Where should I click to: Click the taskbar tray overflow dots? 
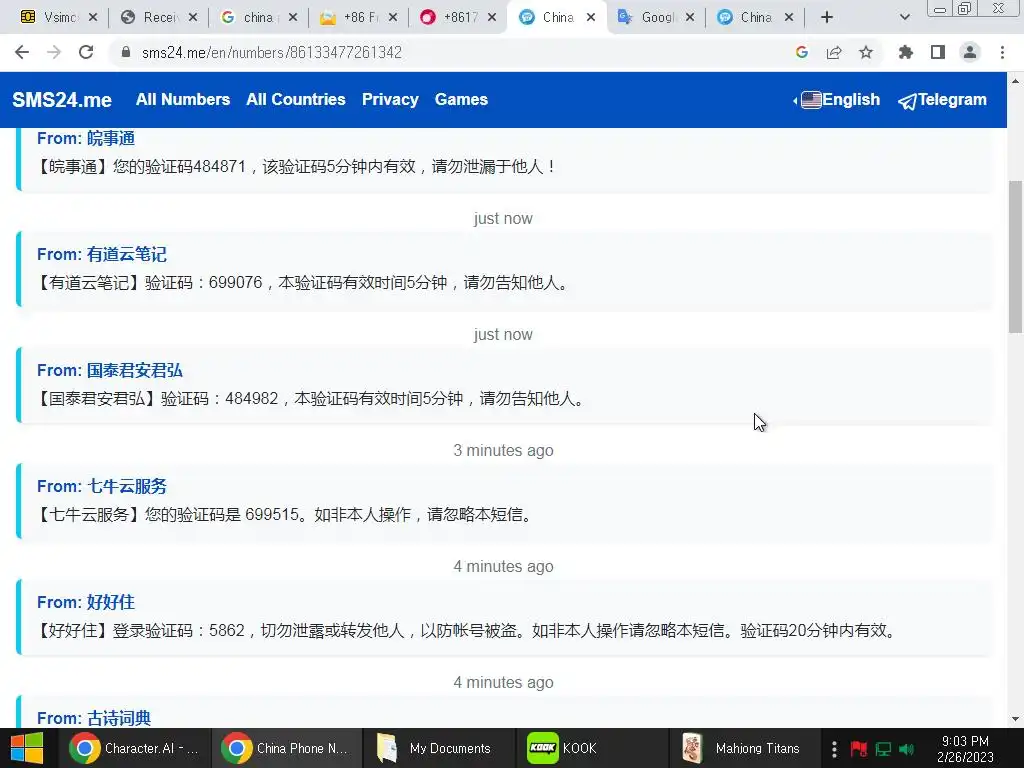click(x=834, y=748)
